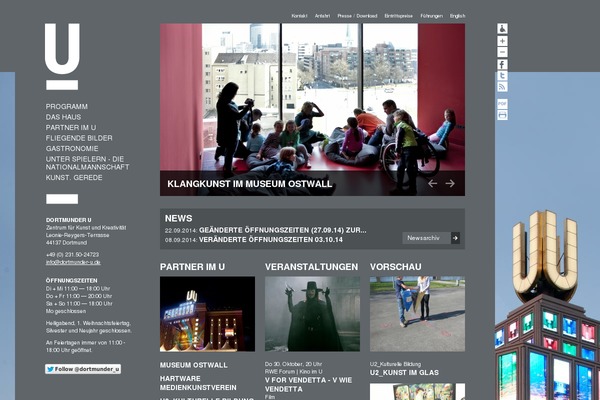The width and height of the screenshot is (600, 400).
Task: Select the text 44137 Dortmund
Action: point(66,243)
